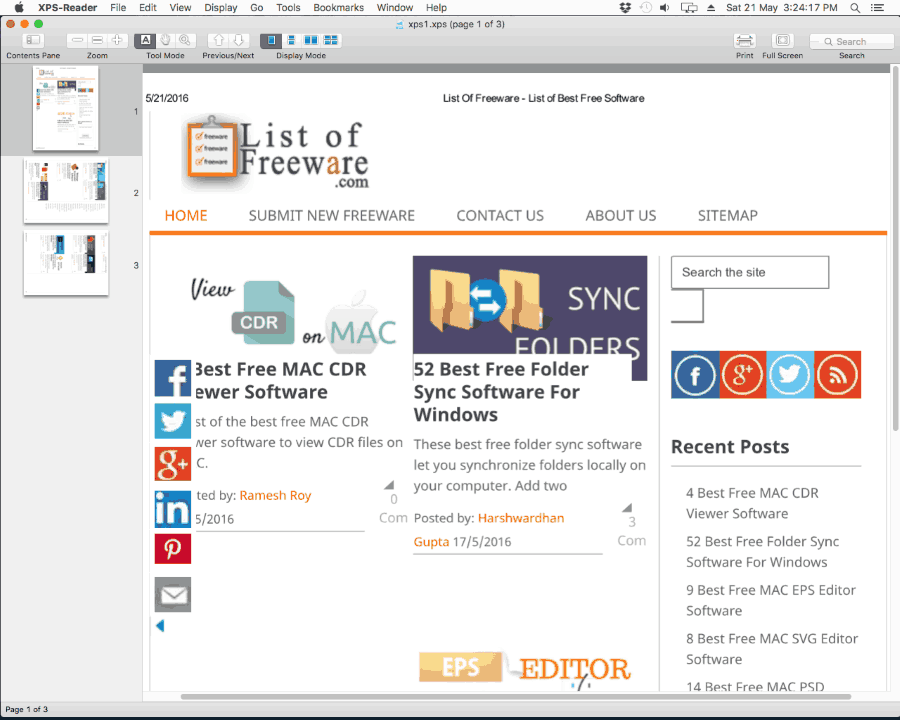Select page 1 thumbnail in contents pane
900x720 pixels.
(65, 108)
